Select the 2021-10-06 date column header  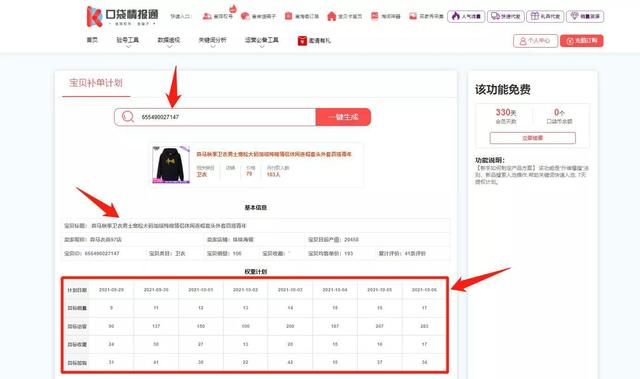tap(424, 290)
